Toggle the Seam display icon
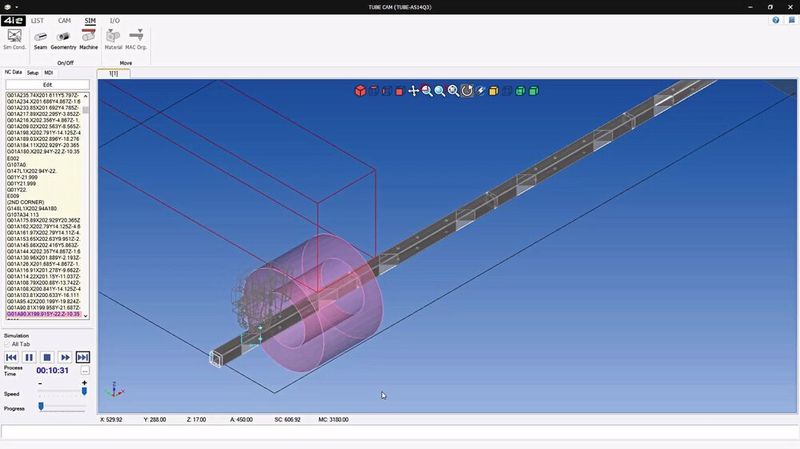This screenshot has width=800, height=449. (40, 39)
